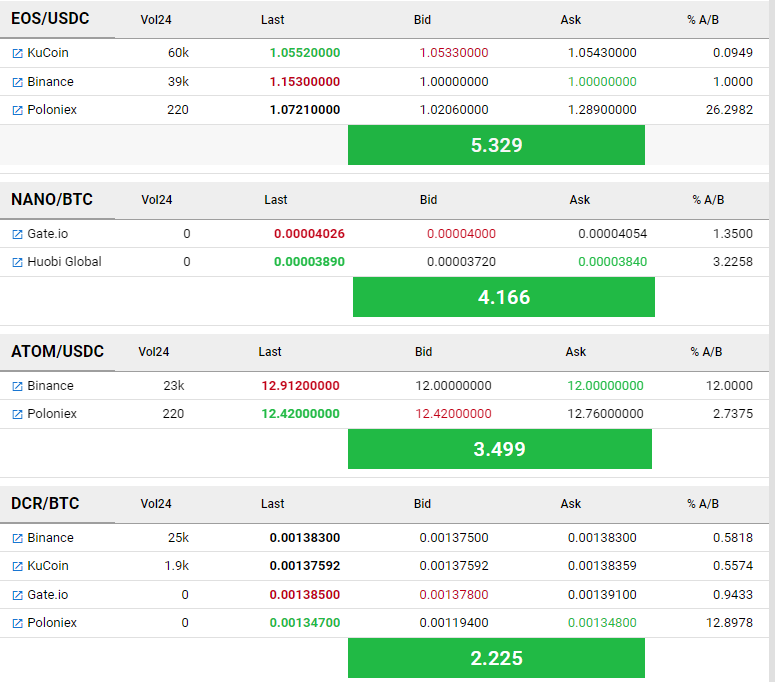Viewport: 775px width, 682px height.
Task: Select bid value 0.00119400
Action: pyautogui.click(x=454, y=623)
